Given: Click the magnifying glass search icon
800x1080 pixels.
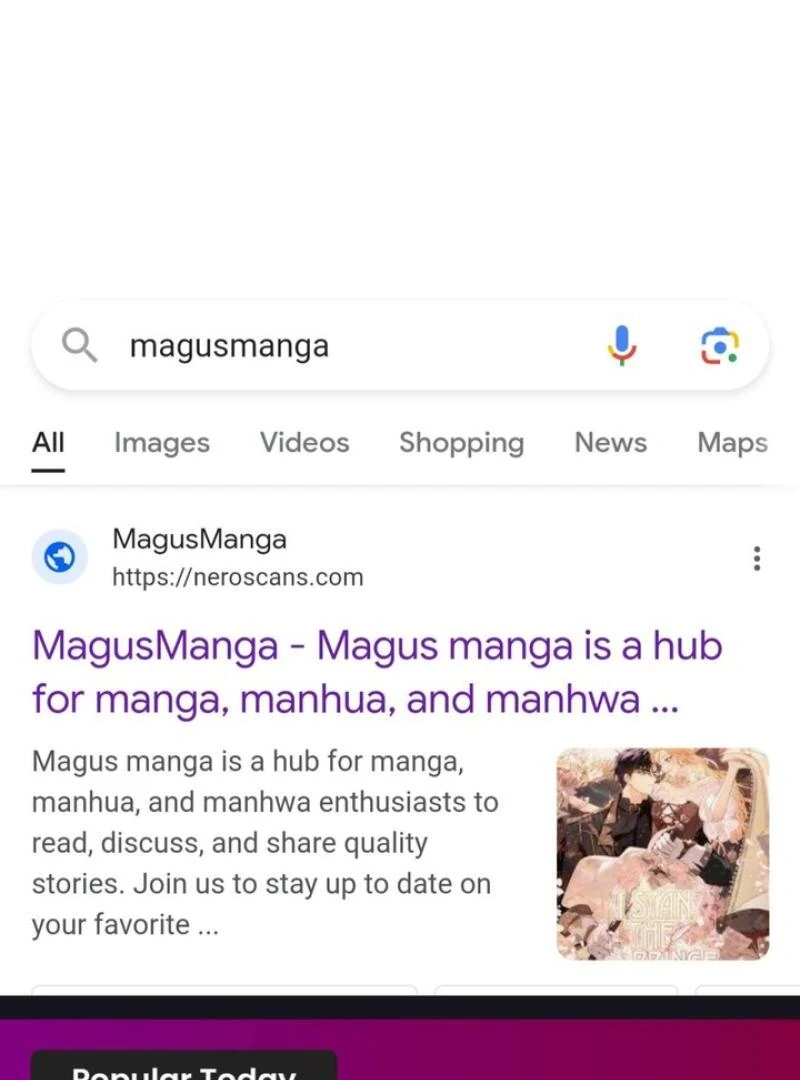Looking at the screenshot, I should click(79, 345).
